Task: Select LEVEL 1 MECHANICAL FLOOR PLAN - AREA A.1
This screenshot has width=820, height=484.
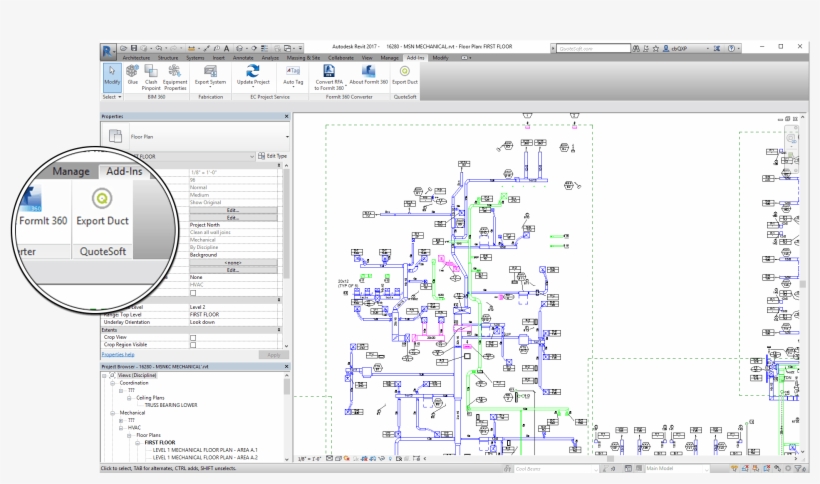Action: coord(205,450)
